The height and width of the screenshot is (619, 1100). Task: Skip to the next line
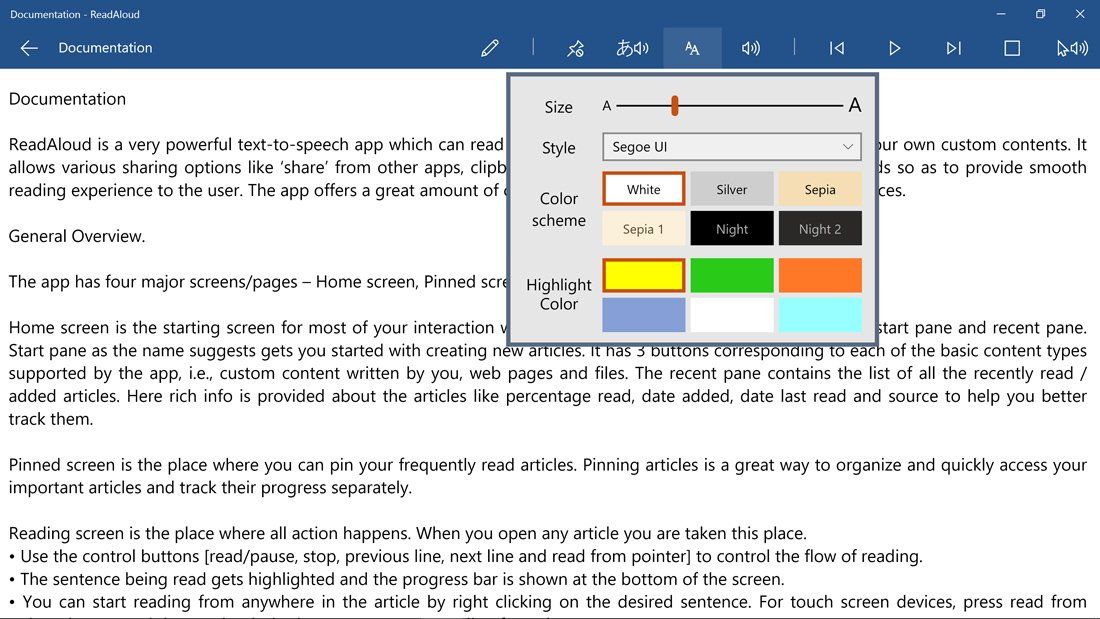(x=953, y=47)
